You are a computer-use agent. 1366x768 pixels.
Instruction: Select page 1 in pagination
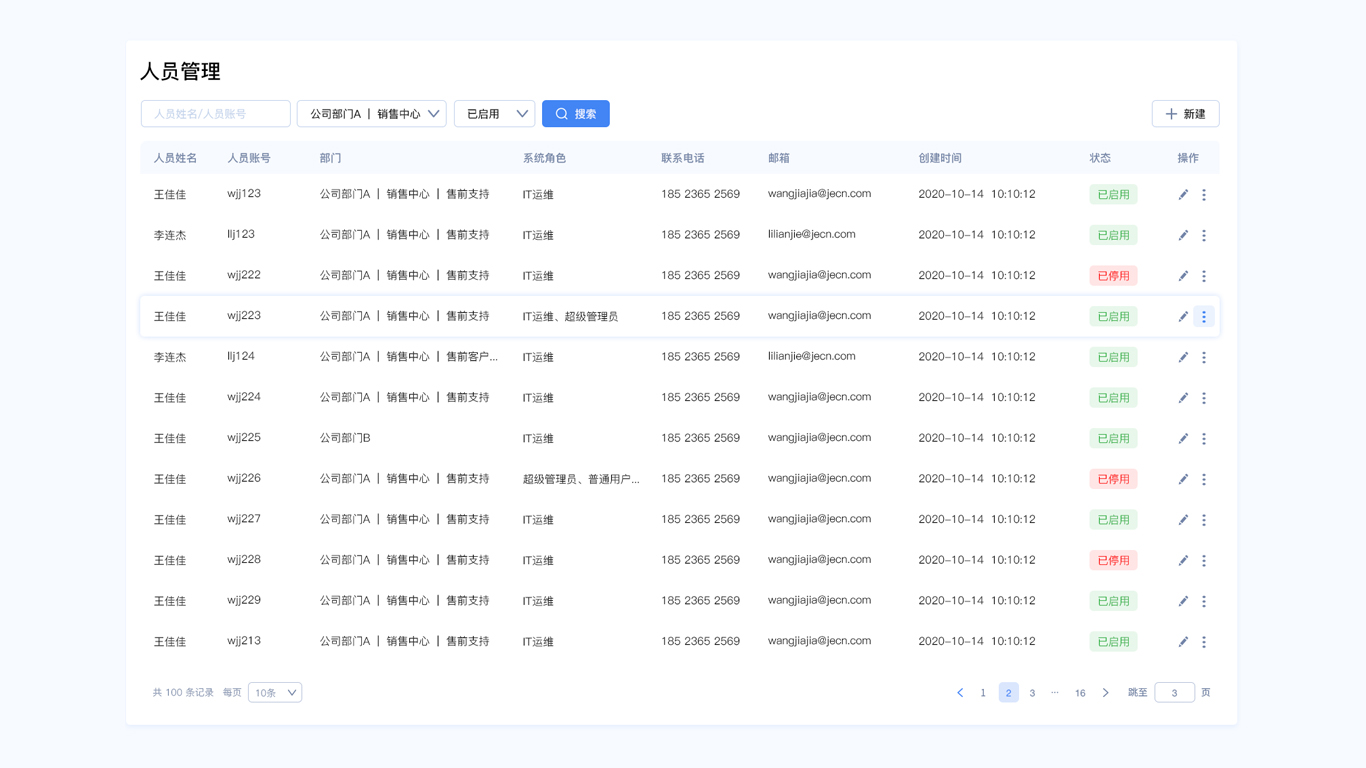983,693
